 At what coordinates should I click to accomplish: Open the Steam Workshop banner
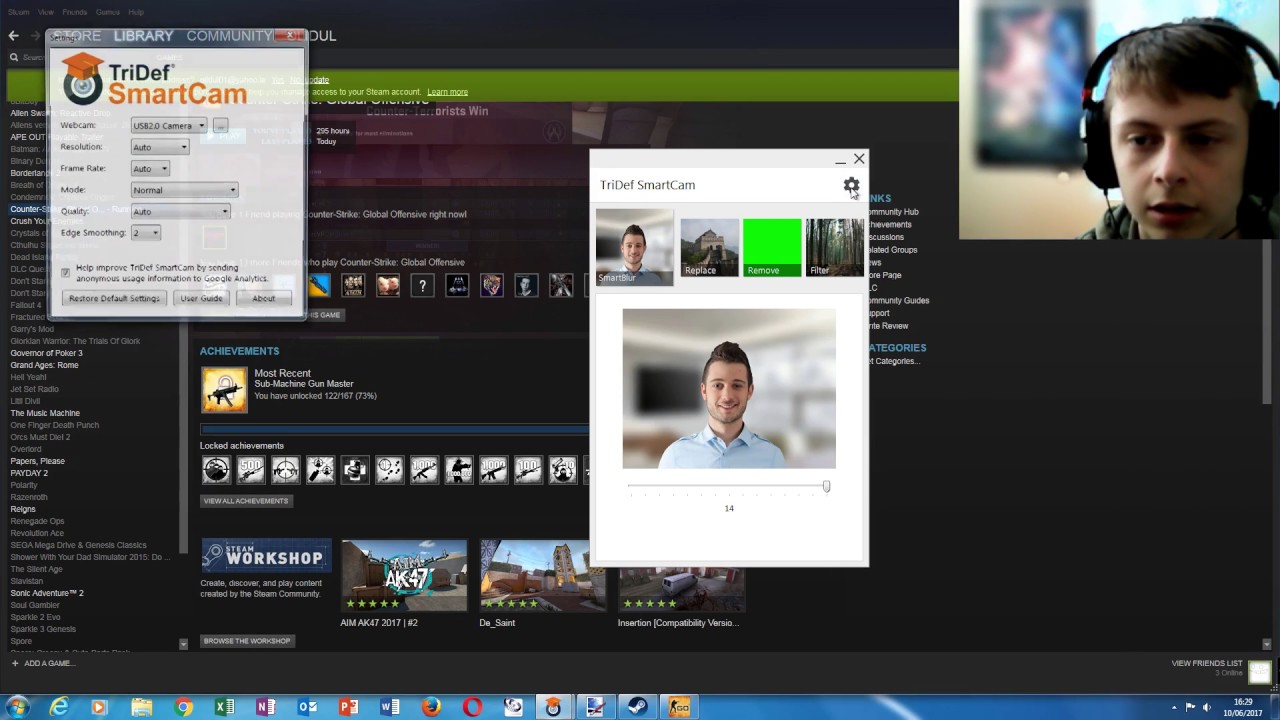(x=266, y=555)
